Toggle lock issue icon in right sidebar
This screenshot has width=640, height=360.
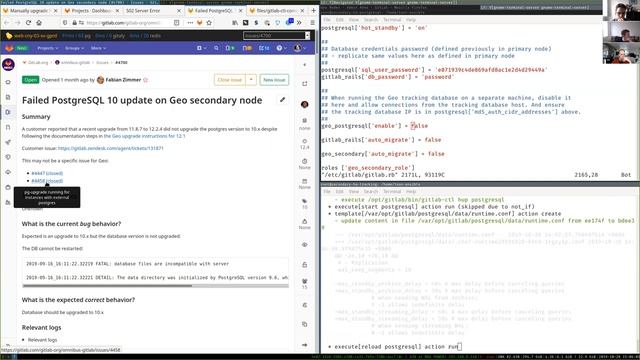click(304, 265)
